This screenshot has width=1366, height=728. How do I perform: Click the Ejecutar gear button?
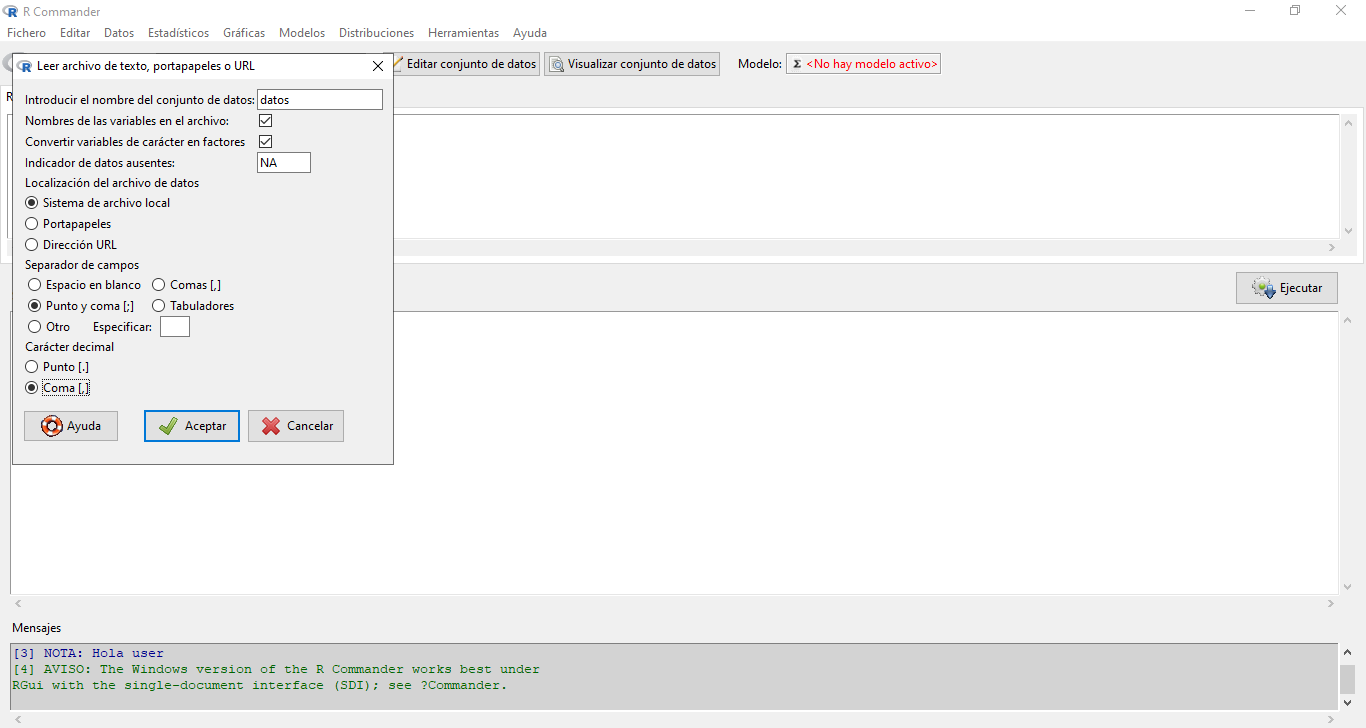1286,288
